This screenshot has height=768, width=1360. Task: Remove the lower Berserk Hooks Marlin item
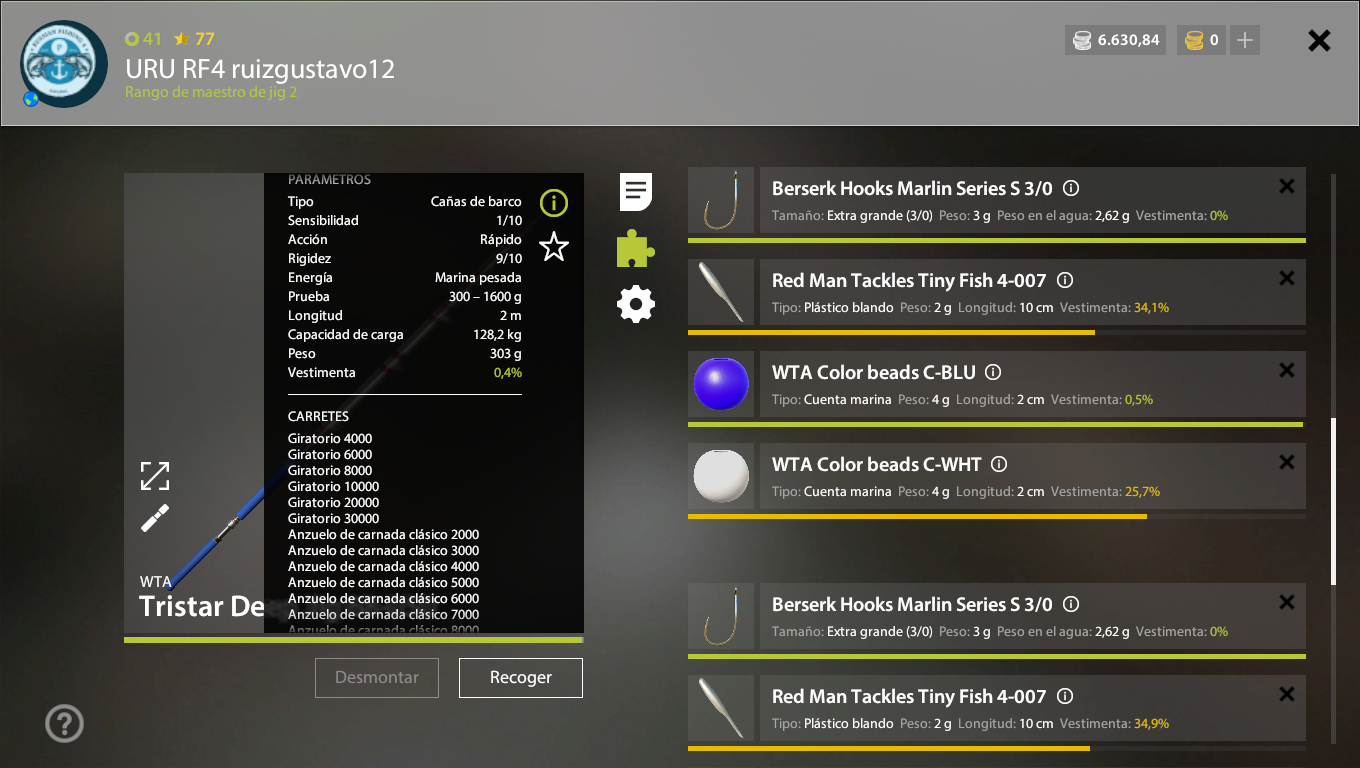pos(1287,602)
